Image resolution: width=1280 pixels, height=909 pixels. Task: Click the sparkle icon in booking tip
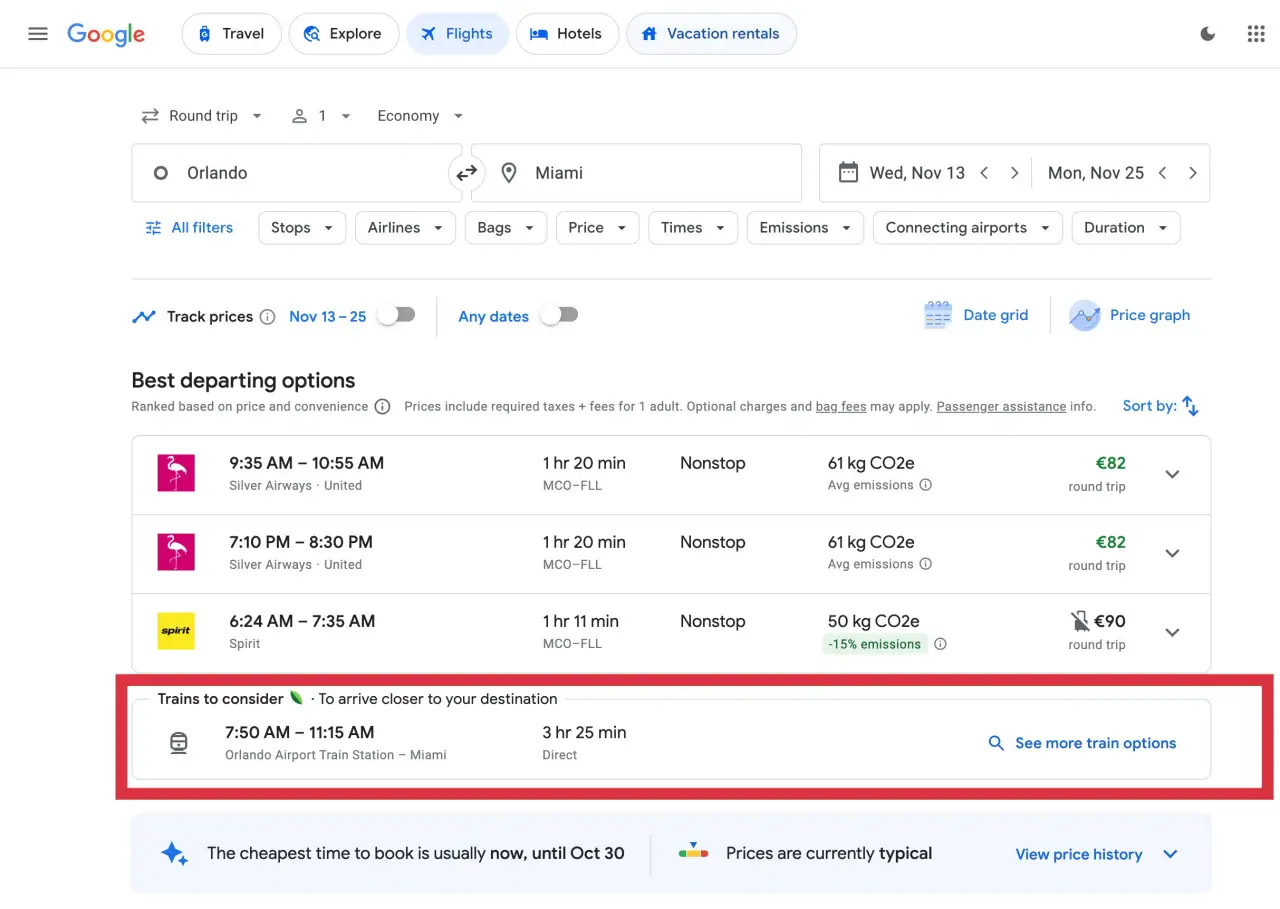click(174, 853)
